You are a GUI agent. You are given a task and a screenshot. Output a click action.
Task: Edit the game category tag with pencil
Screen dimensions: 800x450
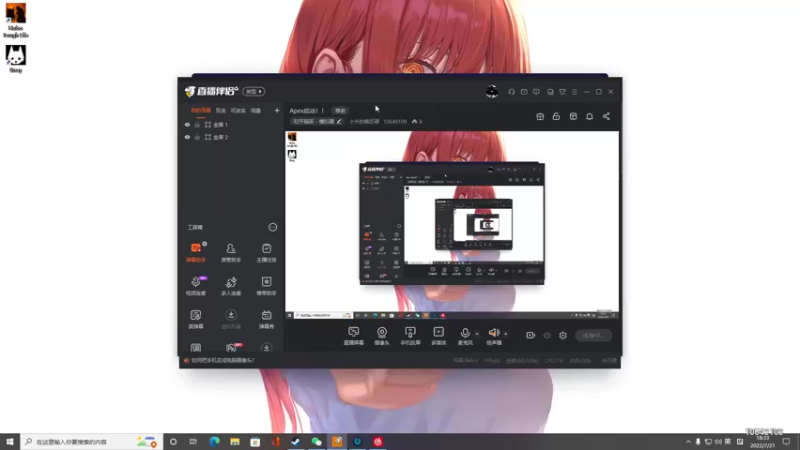pos(339,121)
